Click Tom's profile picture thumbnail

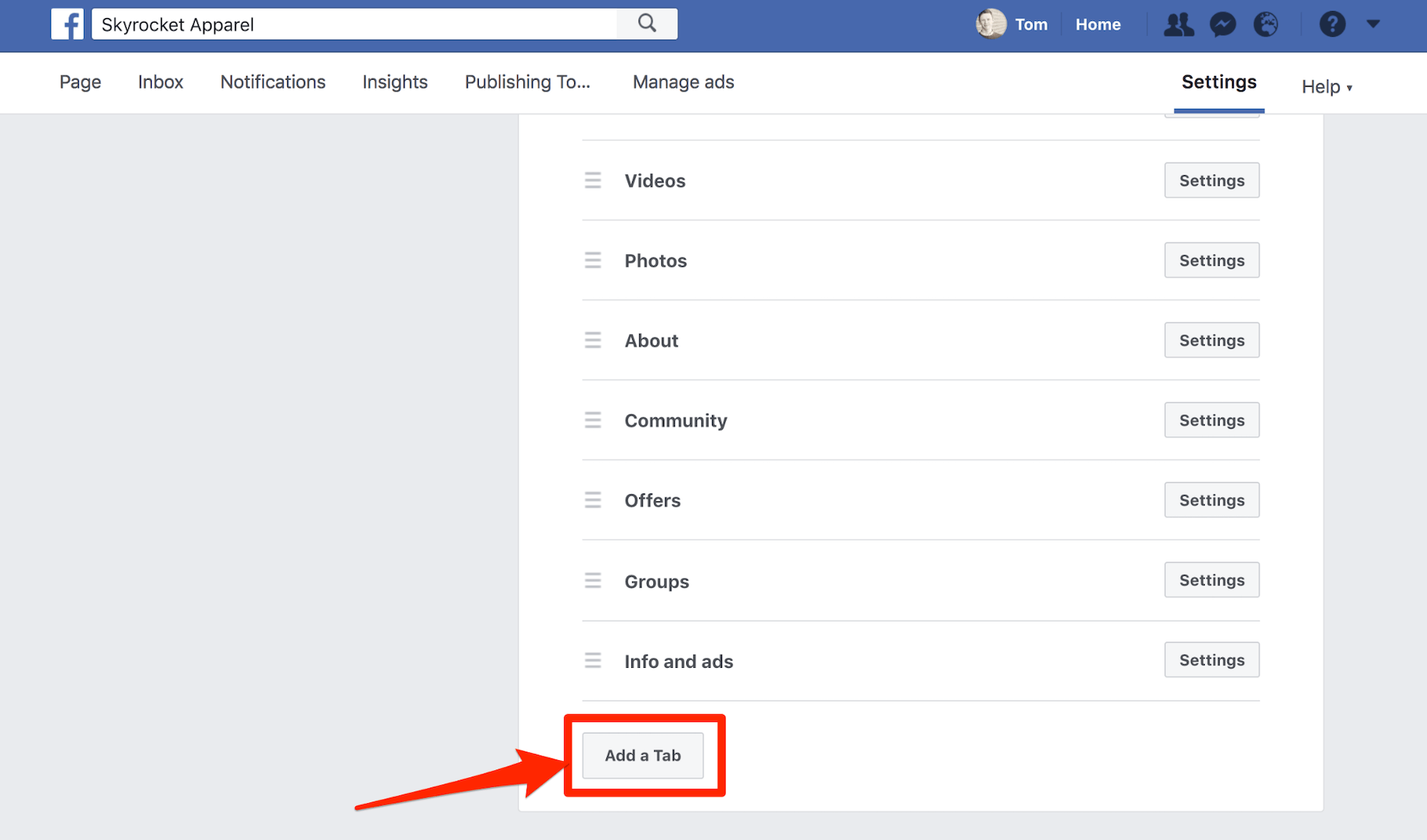coord(990,23)
